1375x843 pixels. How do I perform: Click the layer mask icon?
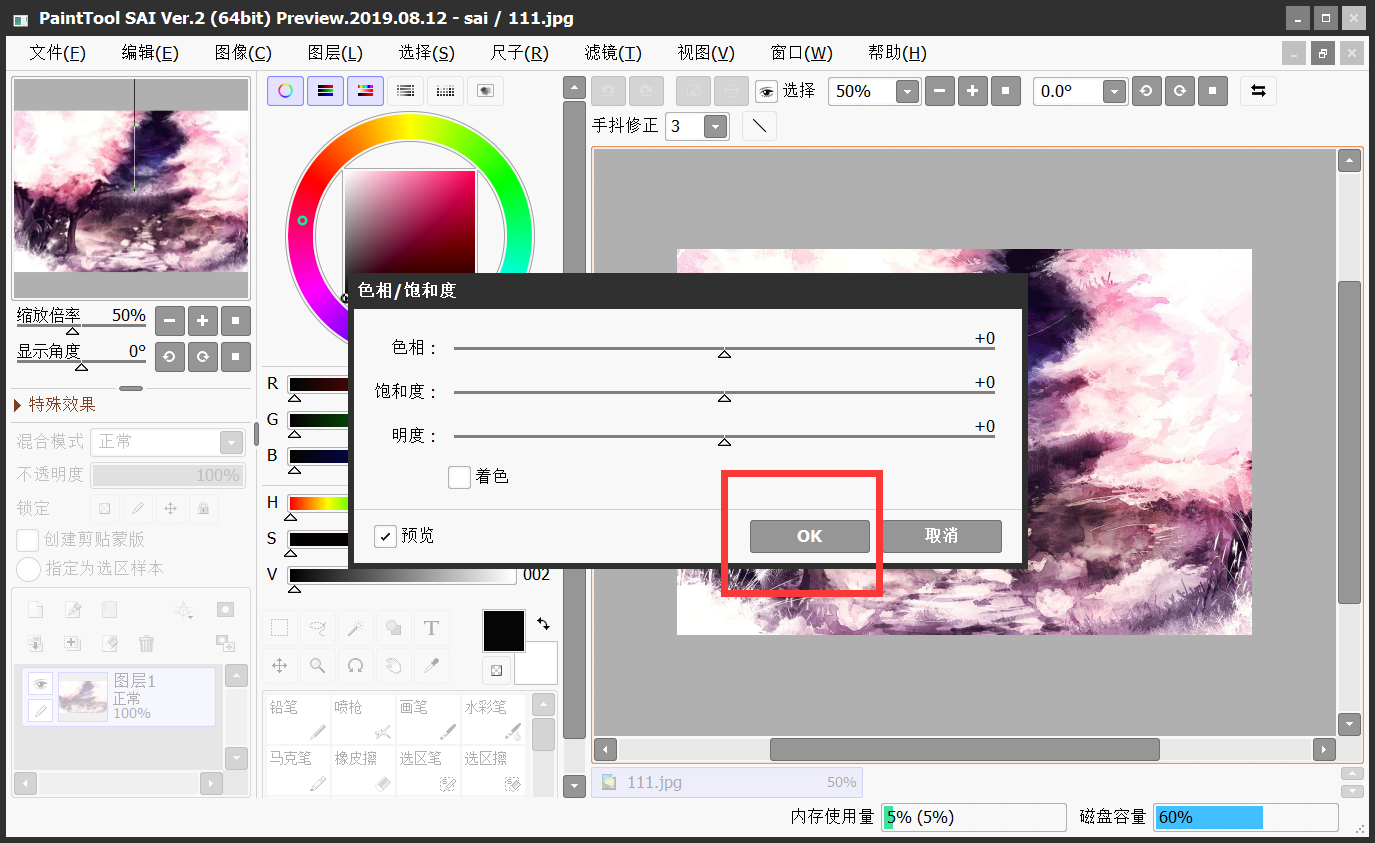point(226,610)
